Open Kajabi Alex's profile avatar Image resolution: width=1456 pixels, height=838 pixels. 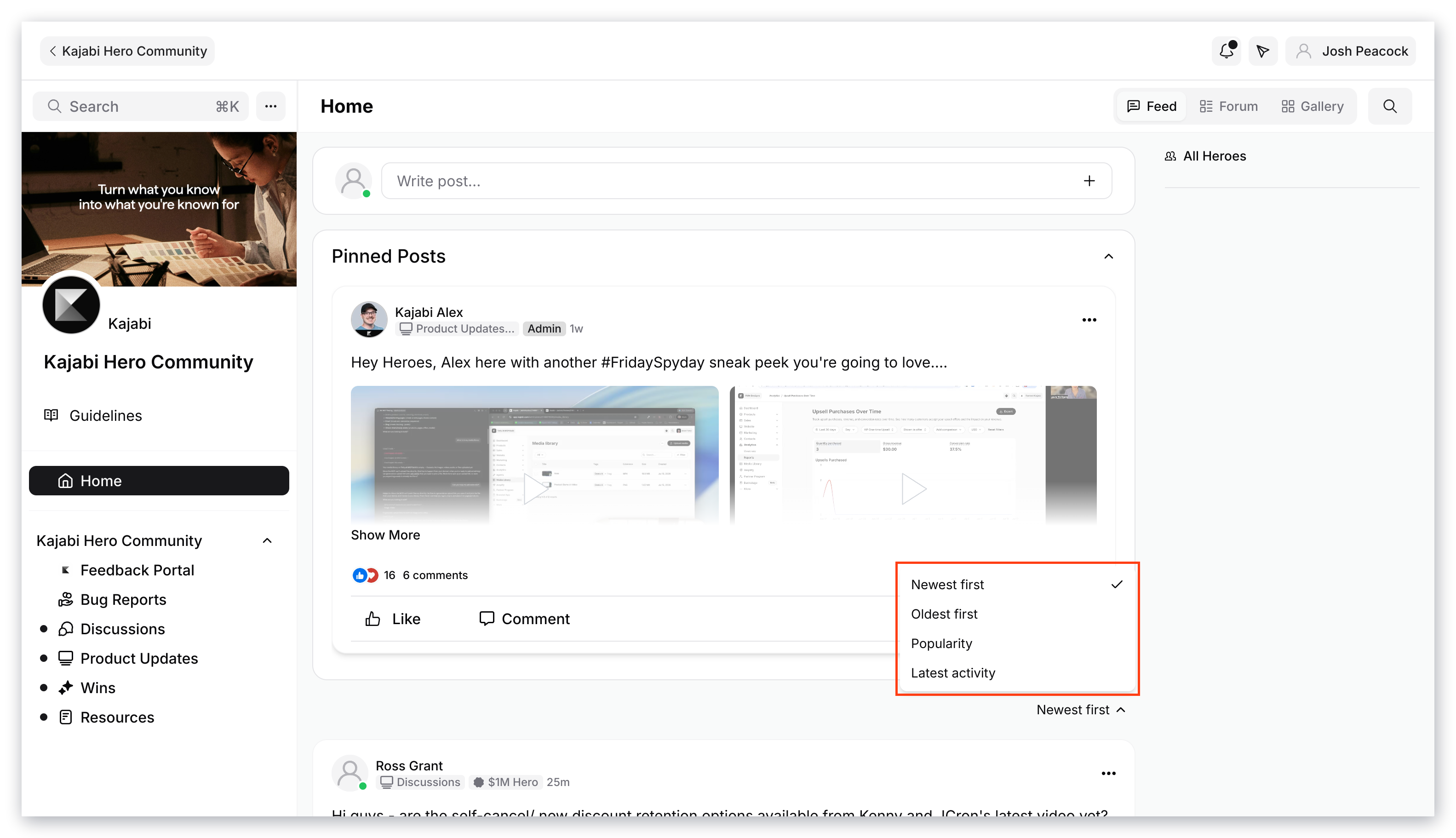point(369,320)
